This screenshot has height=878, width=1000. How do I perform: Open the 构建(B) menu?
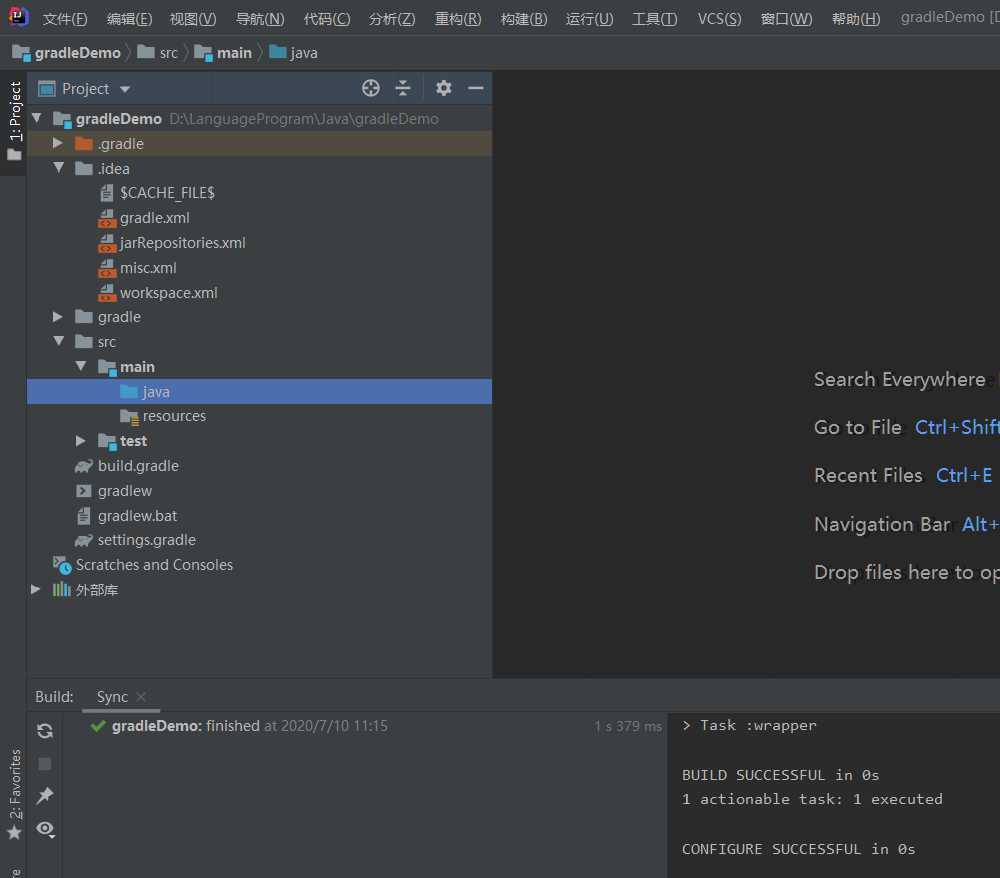pos(524,18)
